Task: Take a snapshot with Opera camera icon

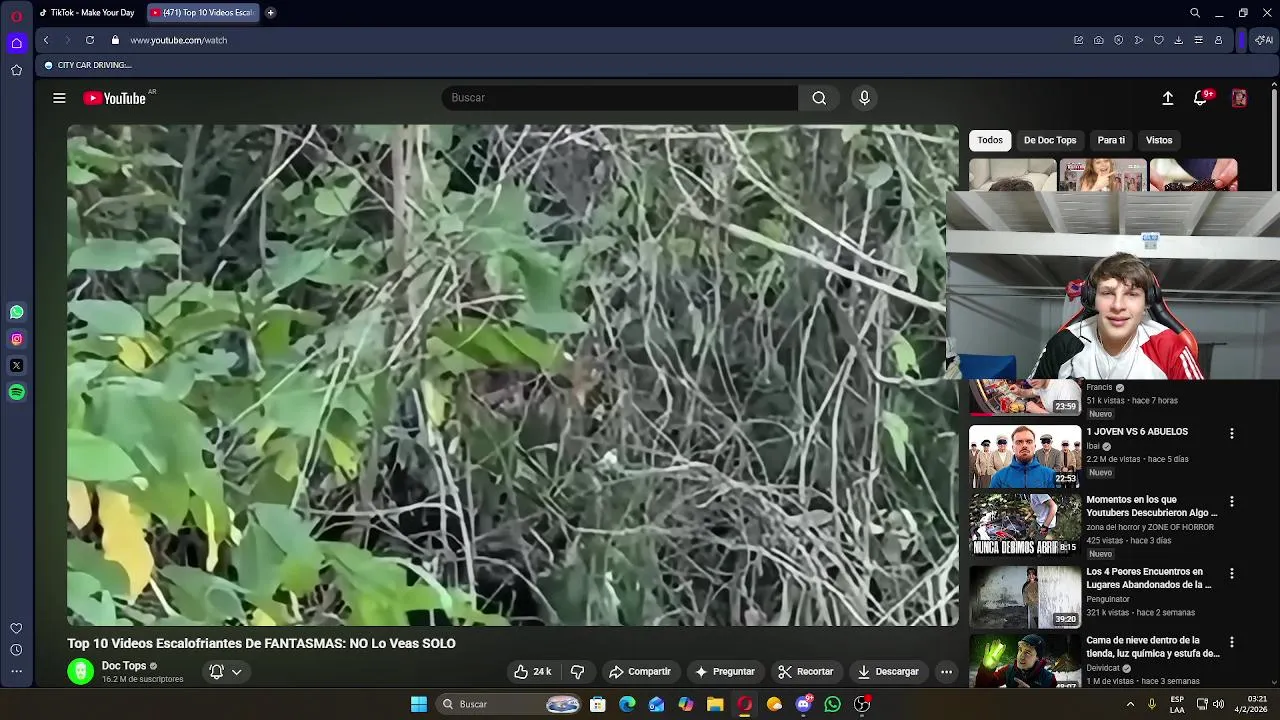Action: [x=1099, y=40]
